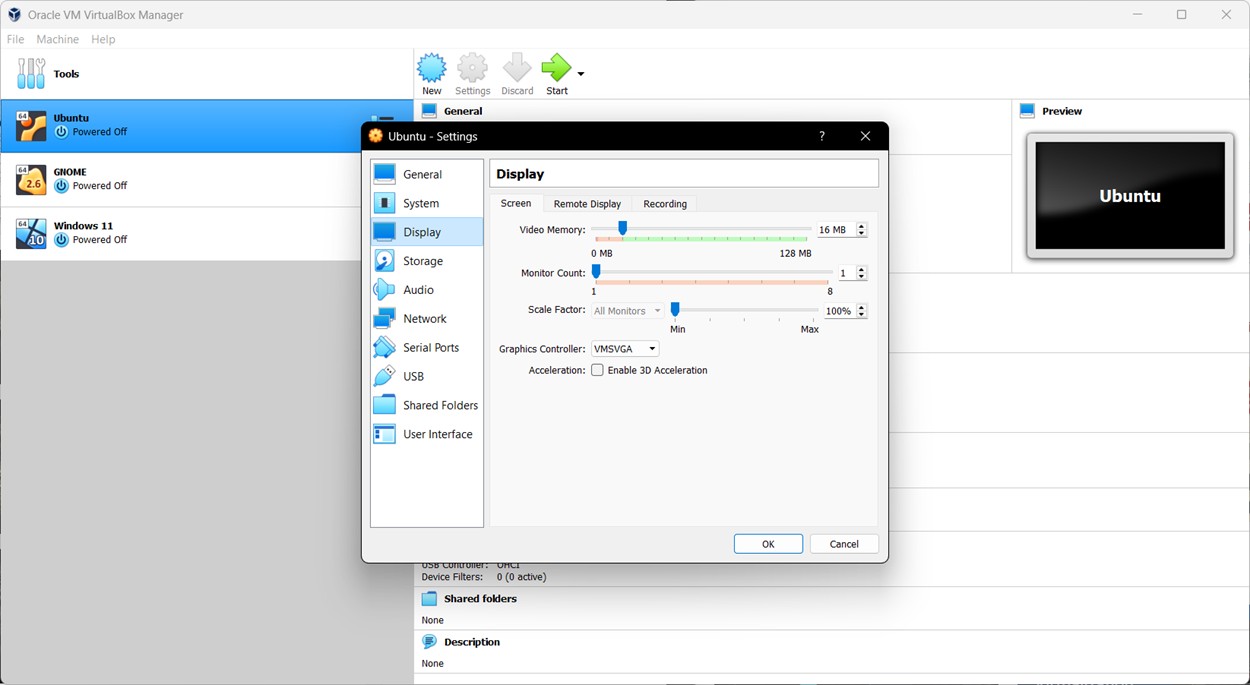Enable 3D Acceleration

597,370
